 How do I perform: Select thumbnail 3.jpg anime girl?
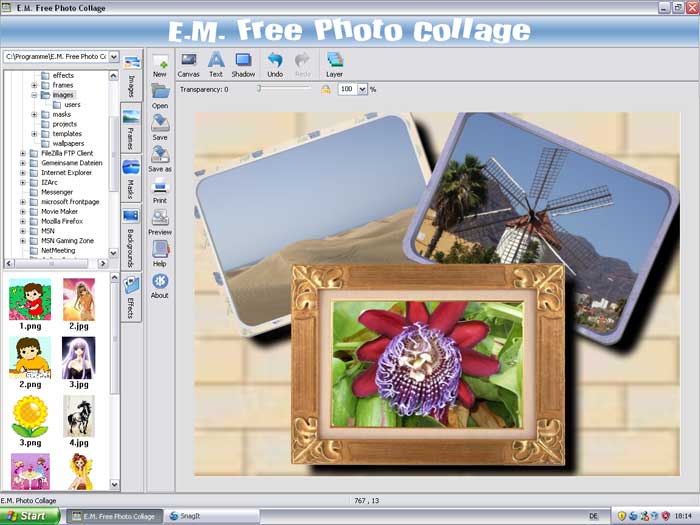click(x=79, y=358)
